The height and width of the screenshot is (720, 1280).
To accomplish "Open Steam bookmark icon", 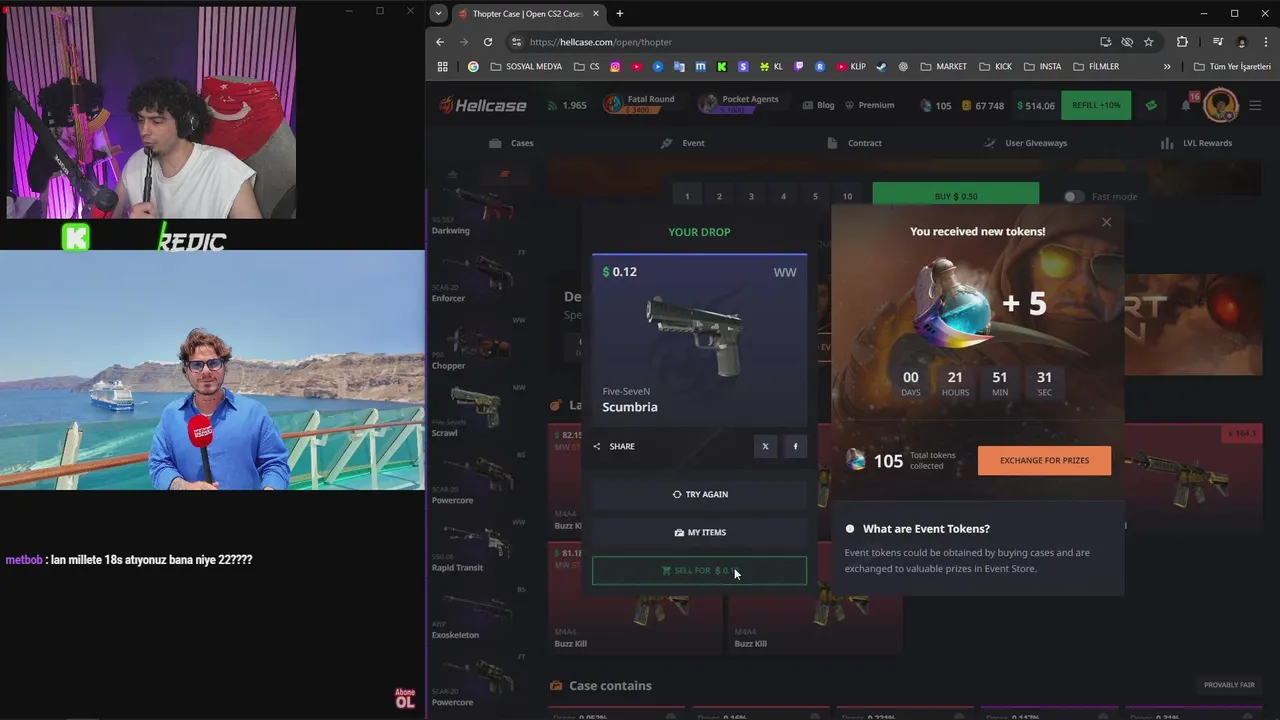I will pos(881,67).
